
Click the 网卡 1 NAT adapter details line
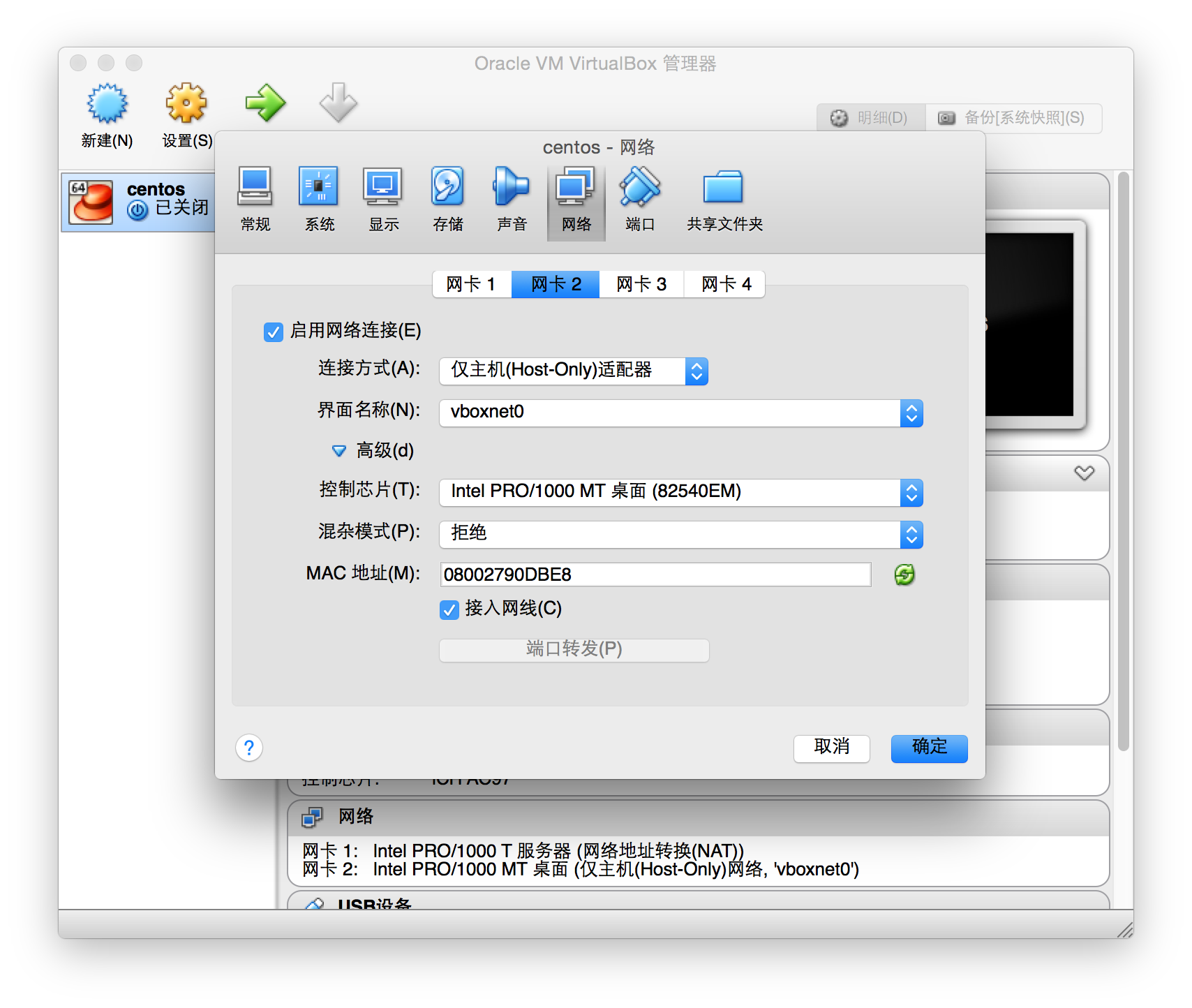tap(523, 851)
